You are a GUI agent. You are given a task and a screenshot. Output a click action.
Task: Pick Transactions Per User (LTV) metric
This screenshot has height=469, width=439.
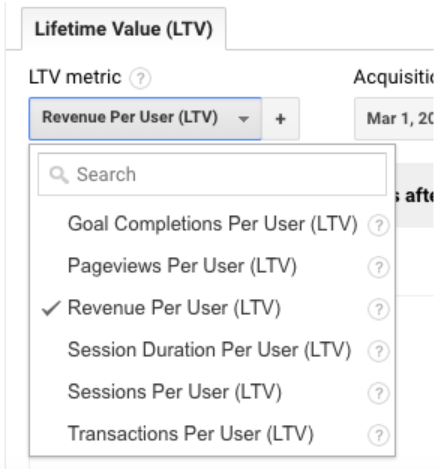[x=191, y=434]
